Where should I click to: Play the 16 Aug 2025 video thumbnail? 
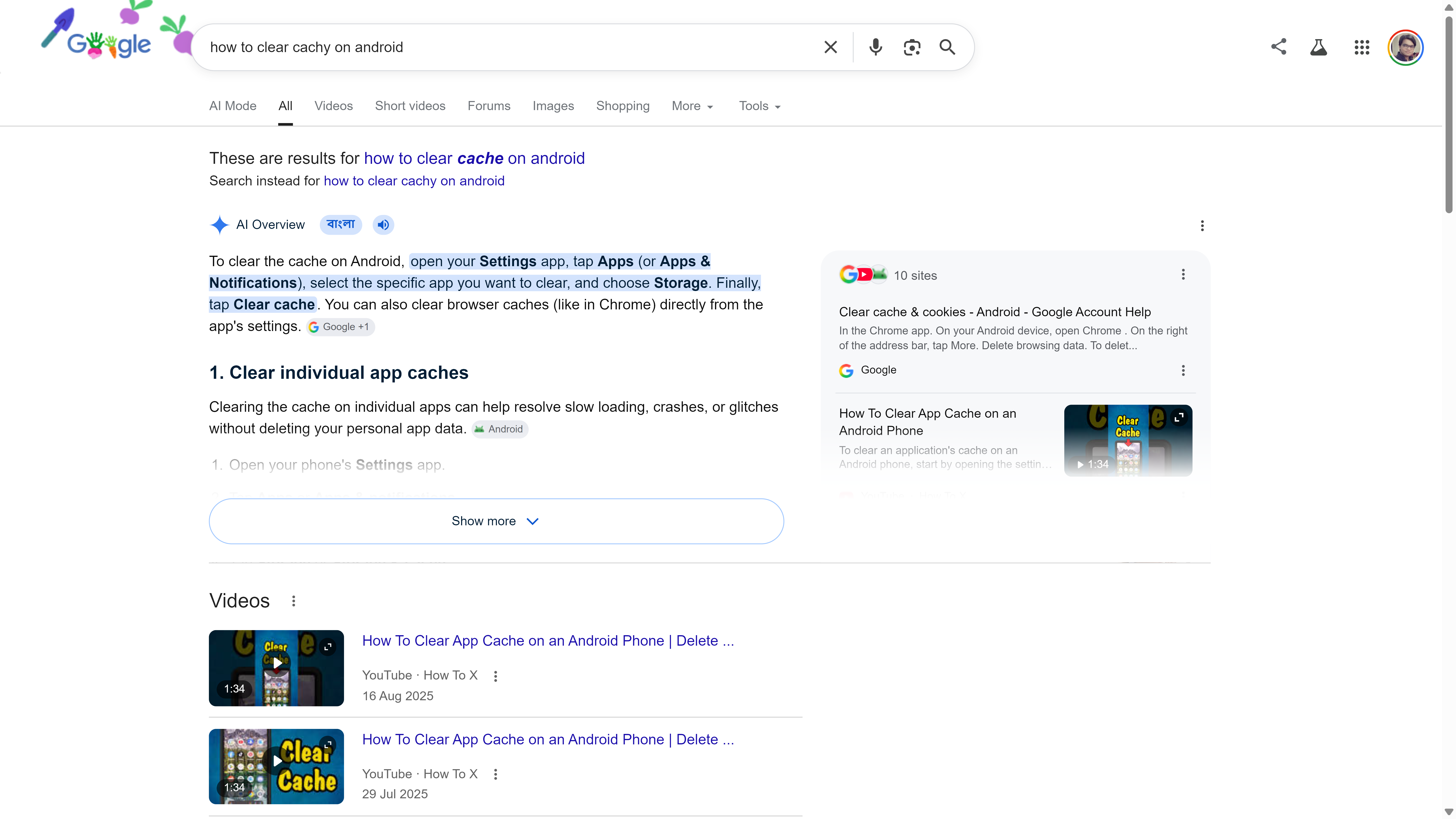[276, 668]
